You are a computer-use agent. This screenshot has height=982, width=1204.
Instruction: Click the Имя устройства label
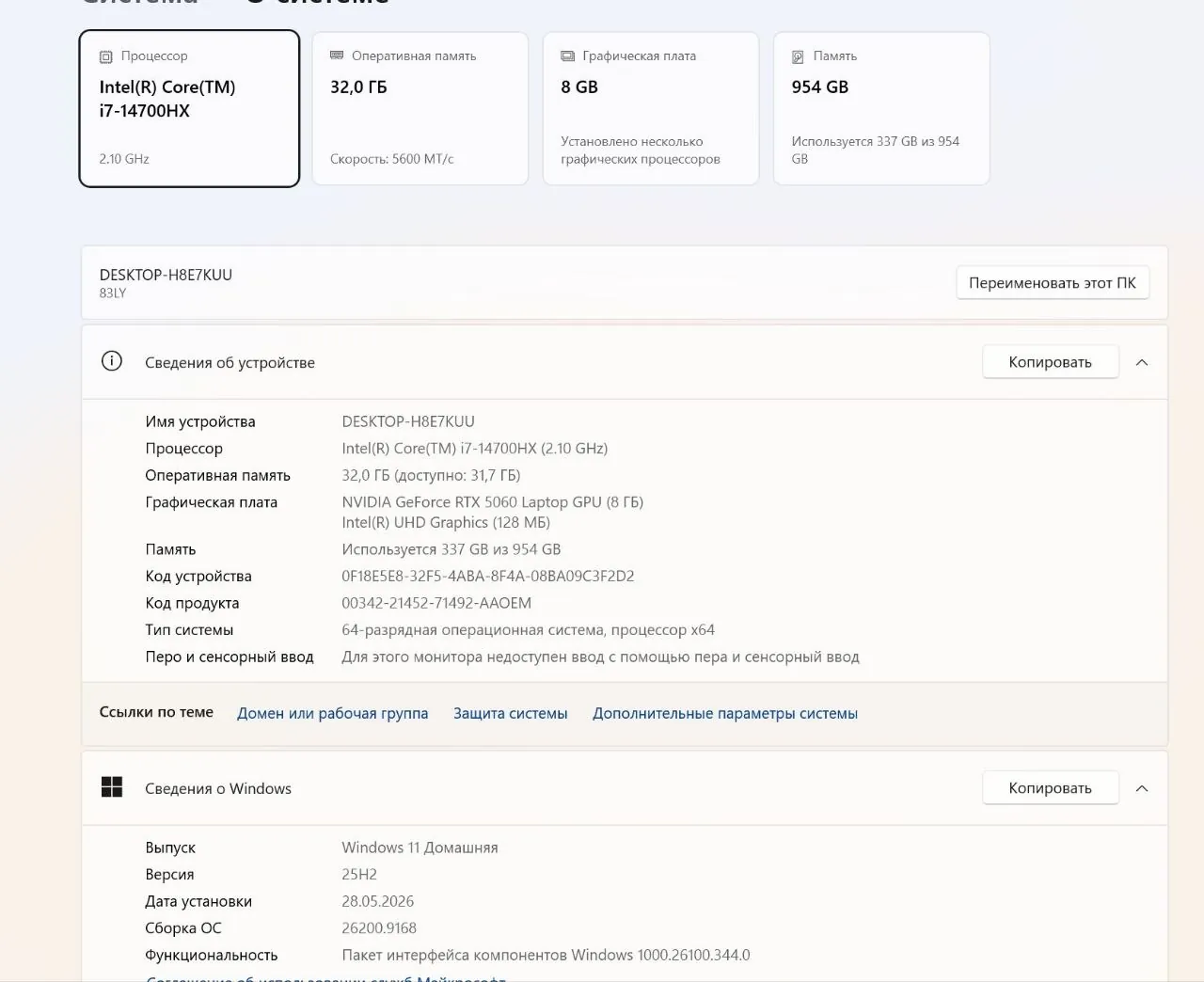[x=200, y=422]
